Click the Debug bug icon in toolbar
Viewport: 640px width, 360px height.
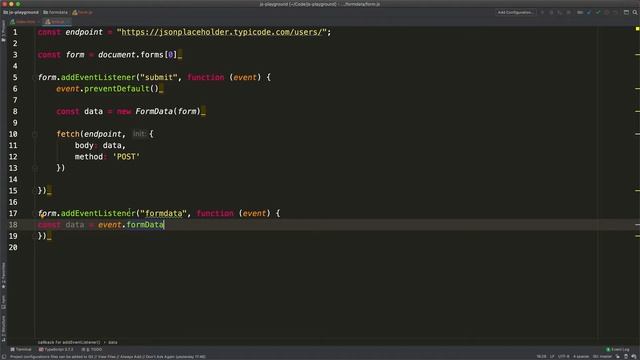[551, 12]
